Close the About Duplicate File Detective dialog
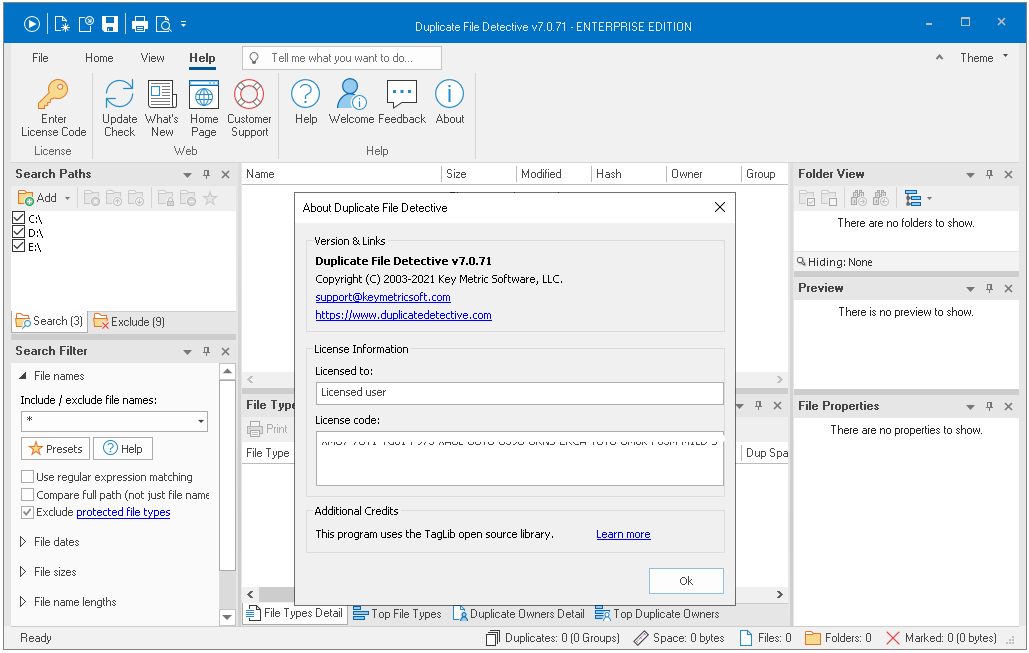Screen dimensions: 1029x653 coord(720,207)
